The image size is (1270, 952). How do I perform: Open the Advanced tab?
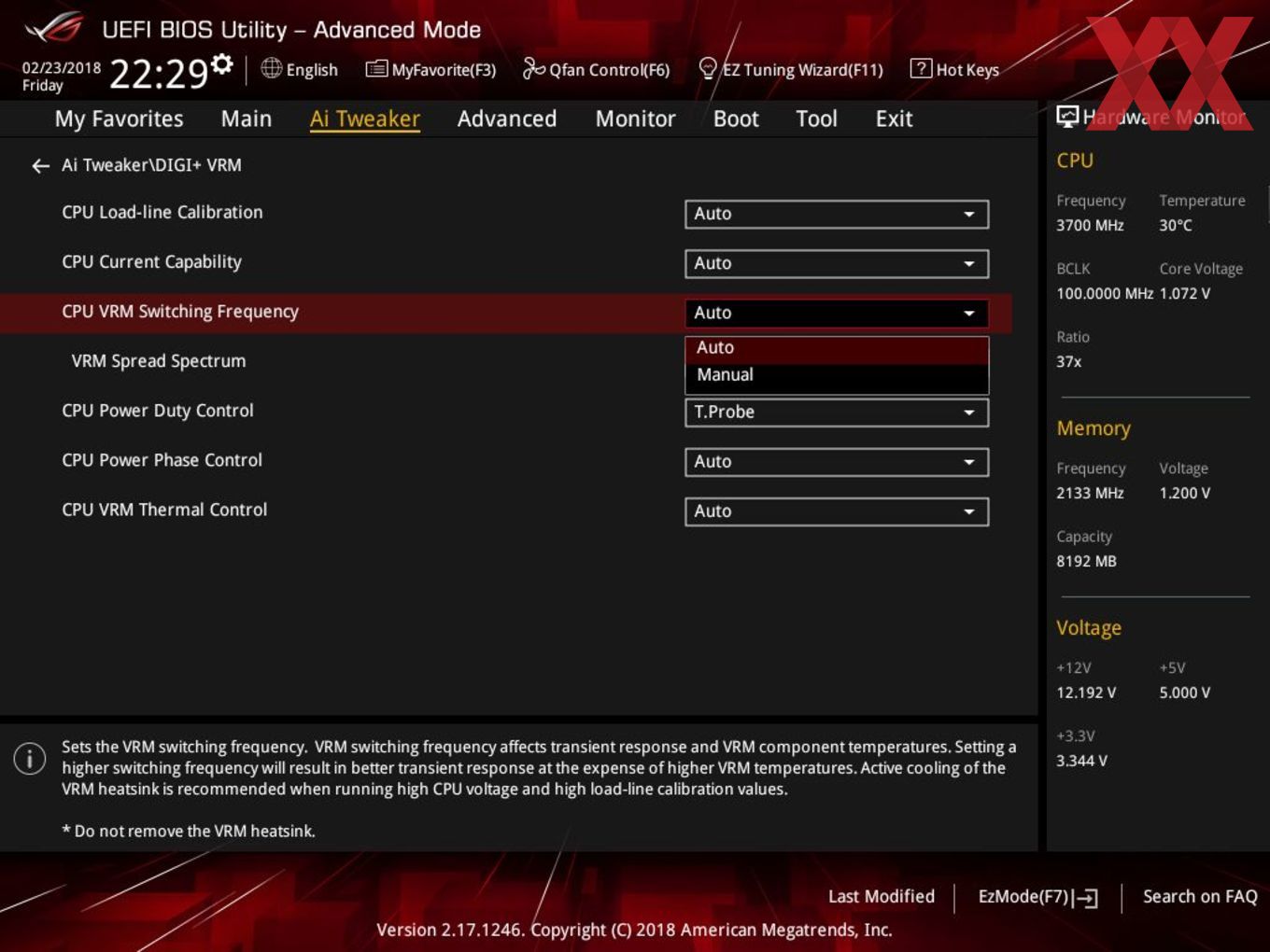click(507, 119)
